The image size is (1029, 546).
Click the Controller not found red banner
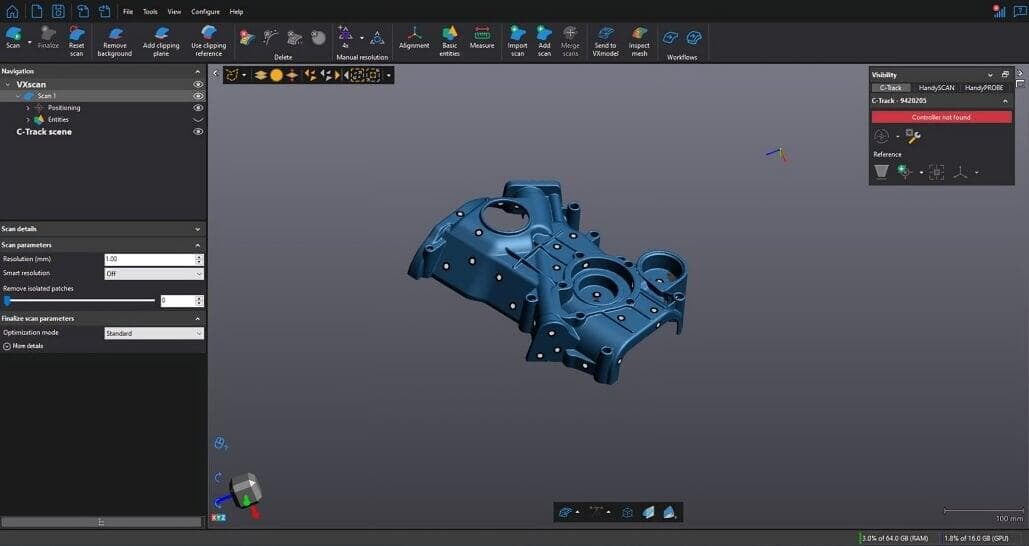941,117
